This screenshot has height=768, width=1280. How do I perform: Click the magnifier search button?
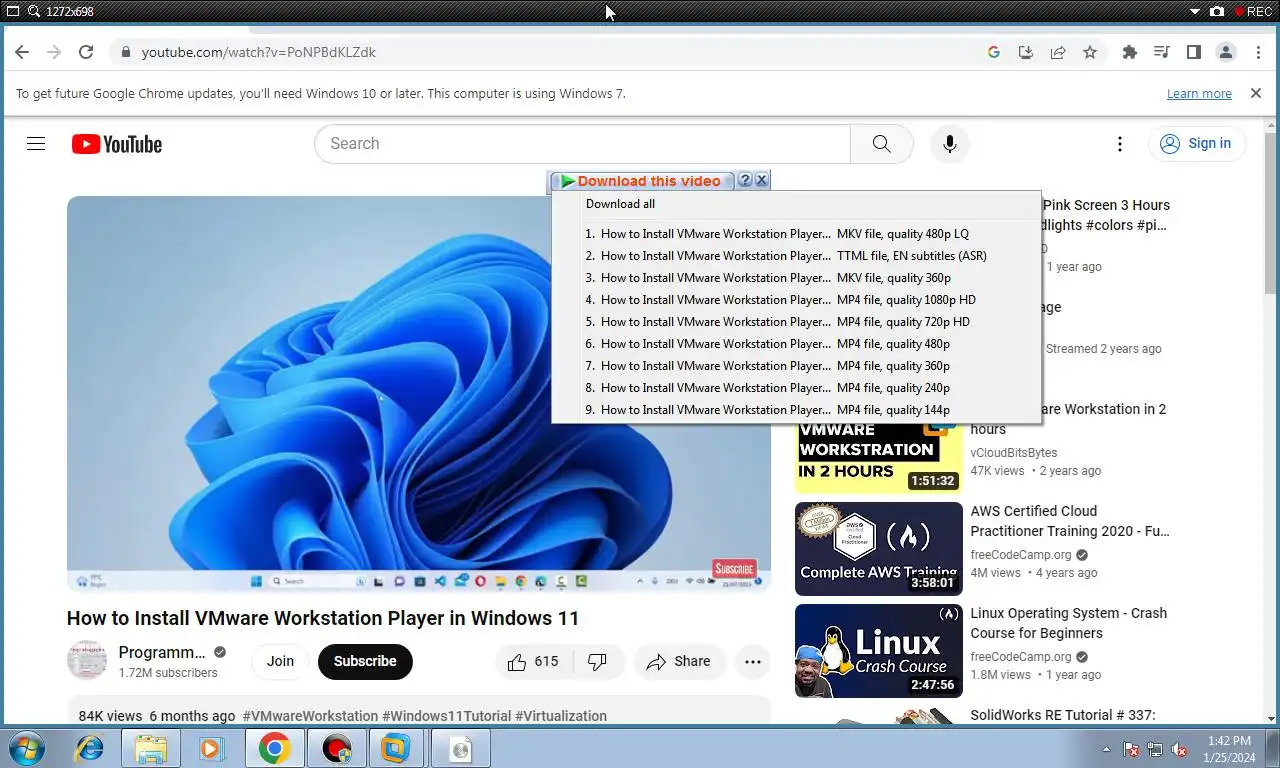coord(881,144)
